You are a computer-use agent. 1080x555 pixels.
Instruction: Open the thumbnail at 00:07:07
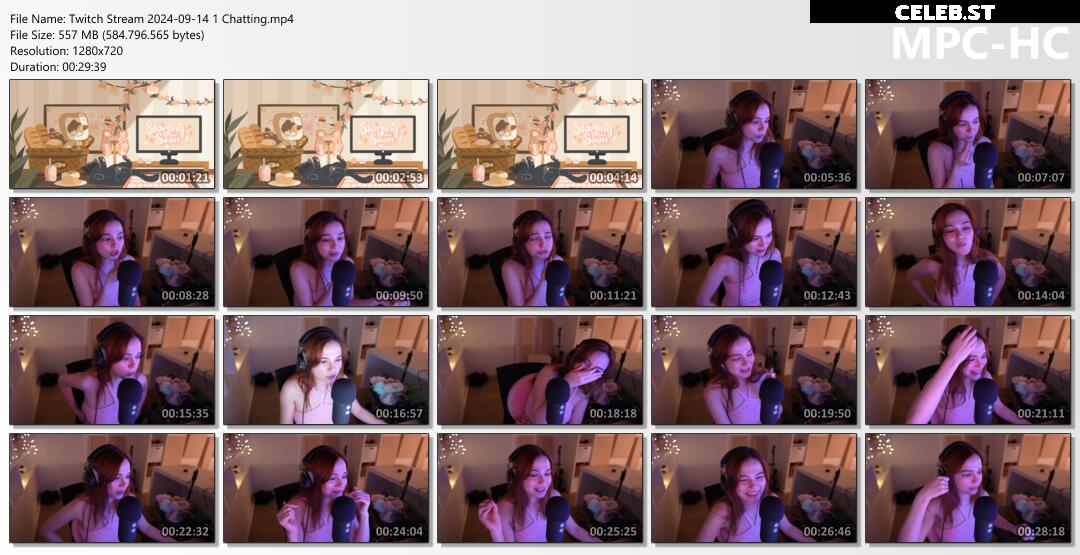(968, 134)
